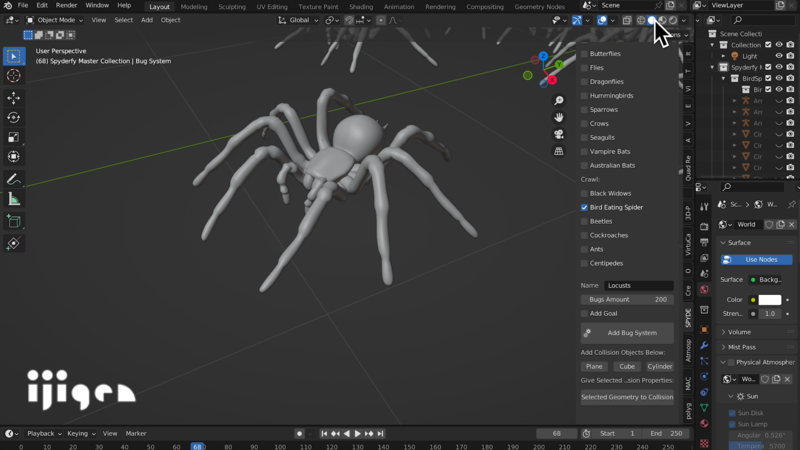Enable the Hummingbirds checkbox
The image size is (800, 450).
tap(584, 95)
